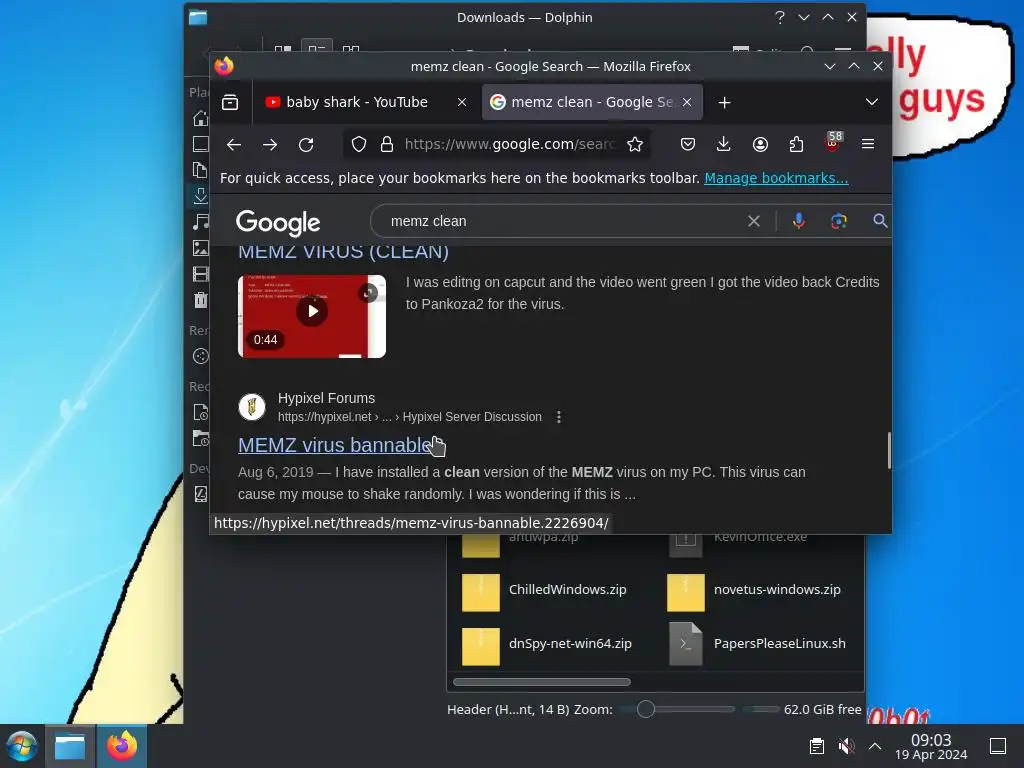Click the Google results page scrollbar
This screenshot has width=1024, height=768.
(889, 450)
